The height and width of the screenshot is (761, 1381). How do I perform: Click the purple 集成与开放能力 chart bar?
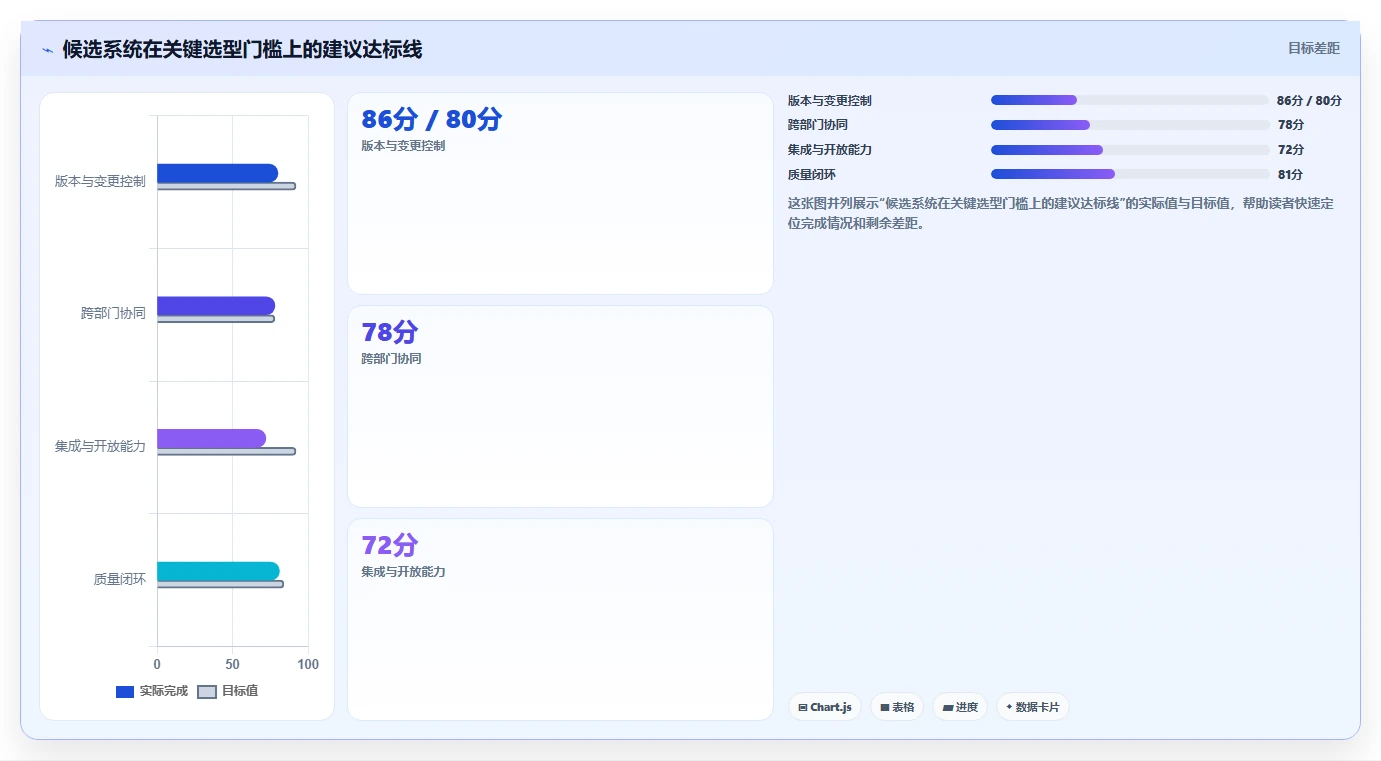(x=211, y=438)
